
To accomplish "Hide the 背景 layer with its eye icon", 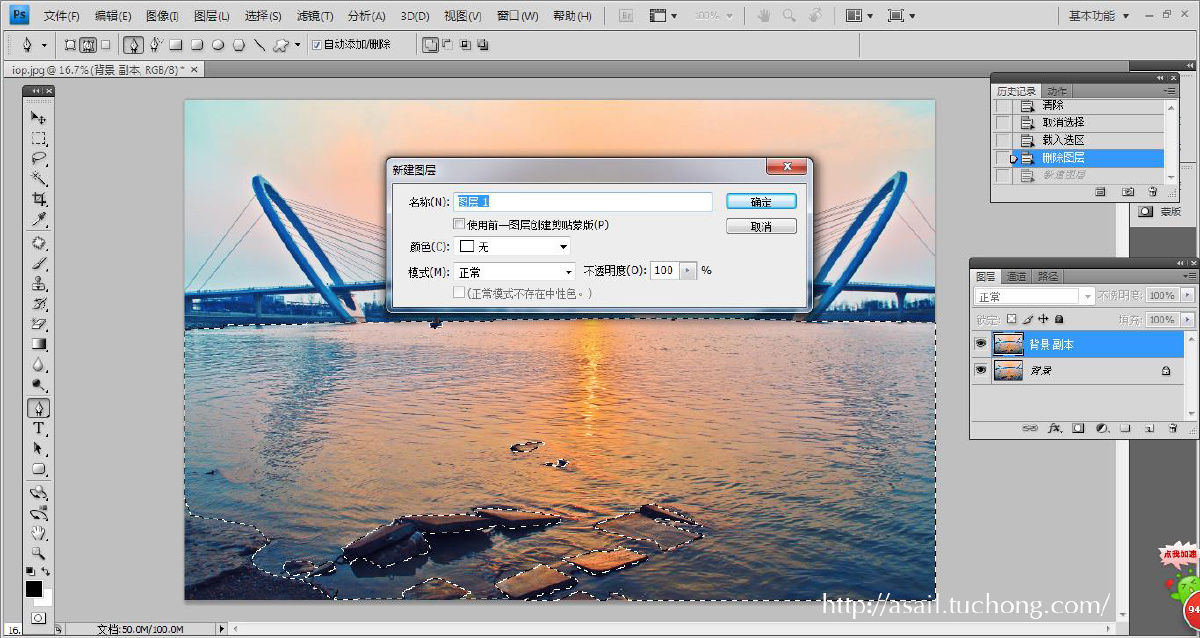I will coord(981,370).
